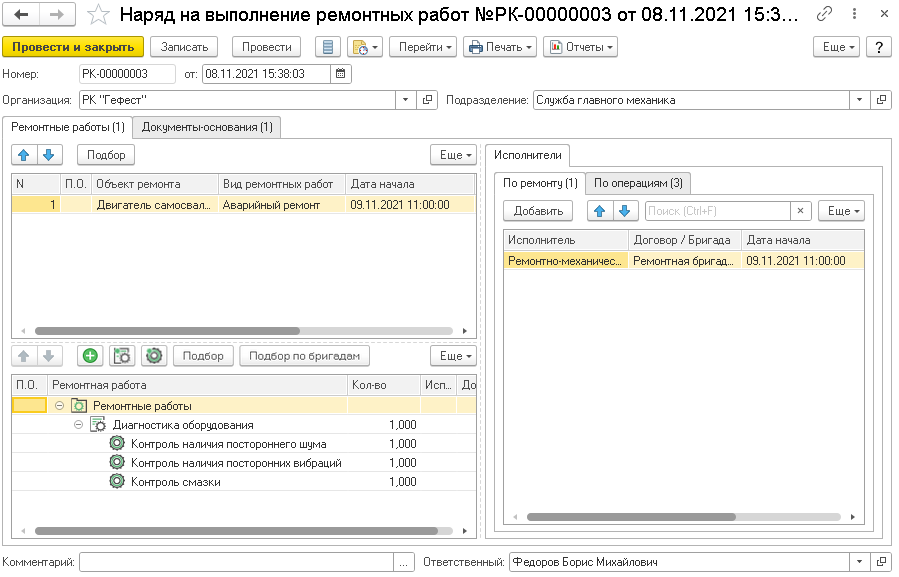This screenshot has width=899, height=577.
Task: Move repair work row down in lower table
Action: 49,356
